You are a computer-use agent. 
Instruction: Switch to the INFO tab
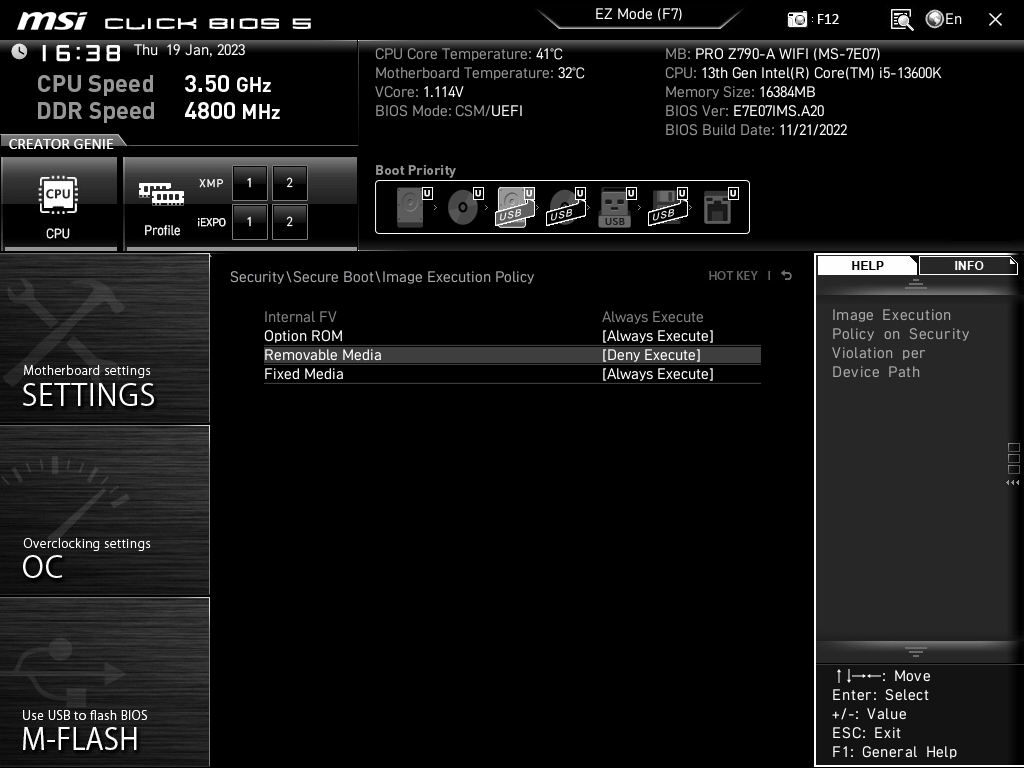click(967, 265)
